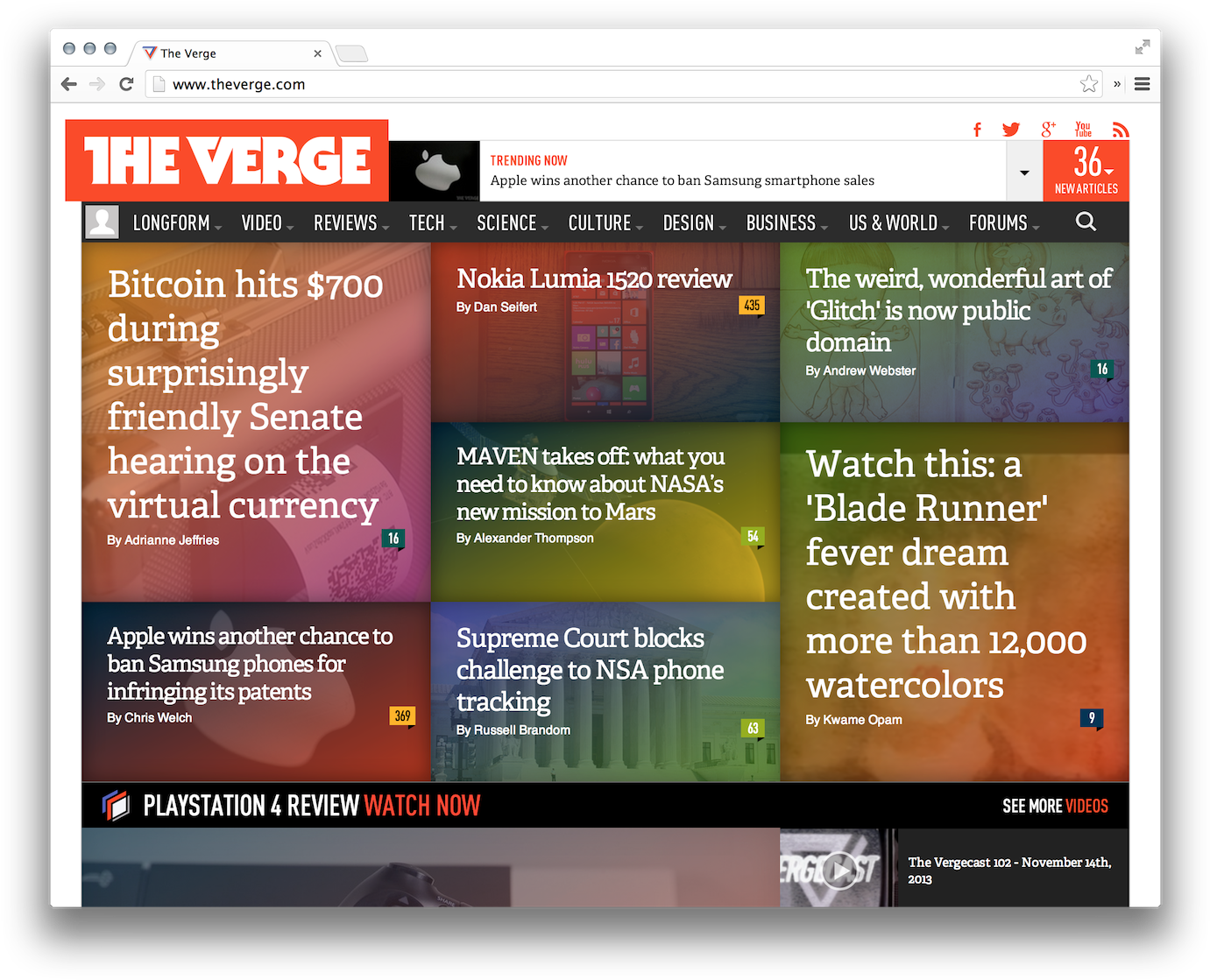Click the See More Videos link
This screenshot has width=1210, height=980.
click(1055, 806)
